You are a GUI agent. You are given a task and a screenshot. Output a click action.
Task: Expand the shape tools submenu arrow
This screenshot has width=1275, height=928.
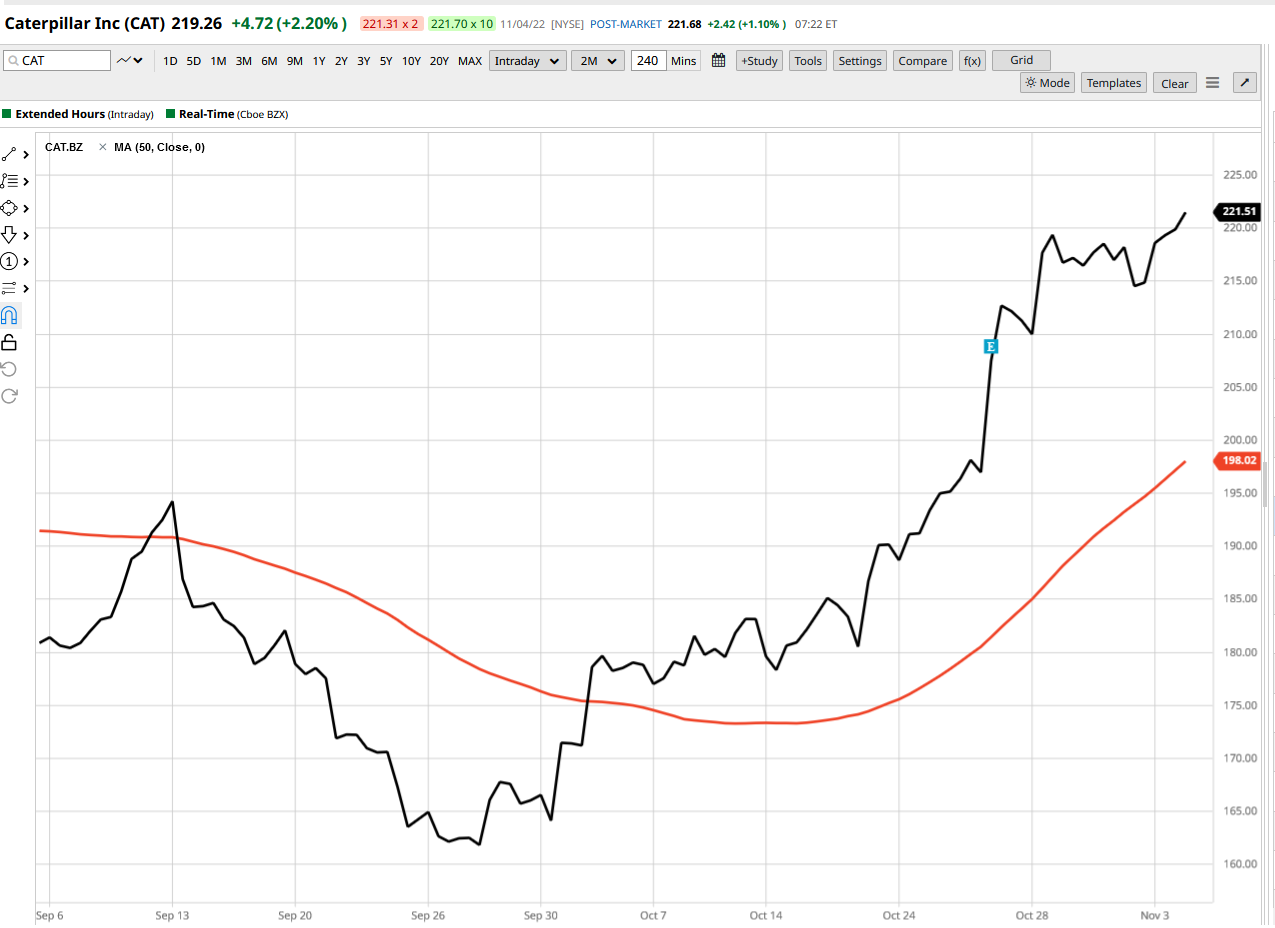coord(26,208)
